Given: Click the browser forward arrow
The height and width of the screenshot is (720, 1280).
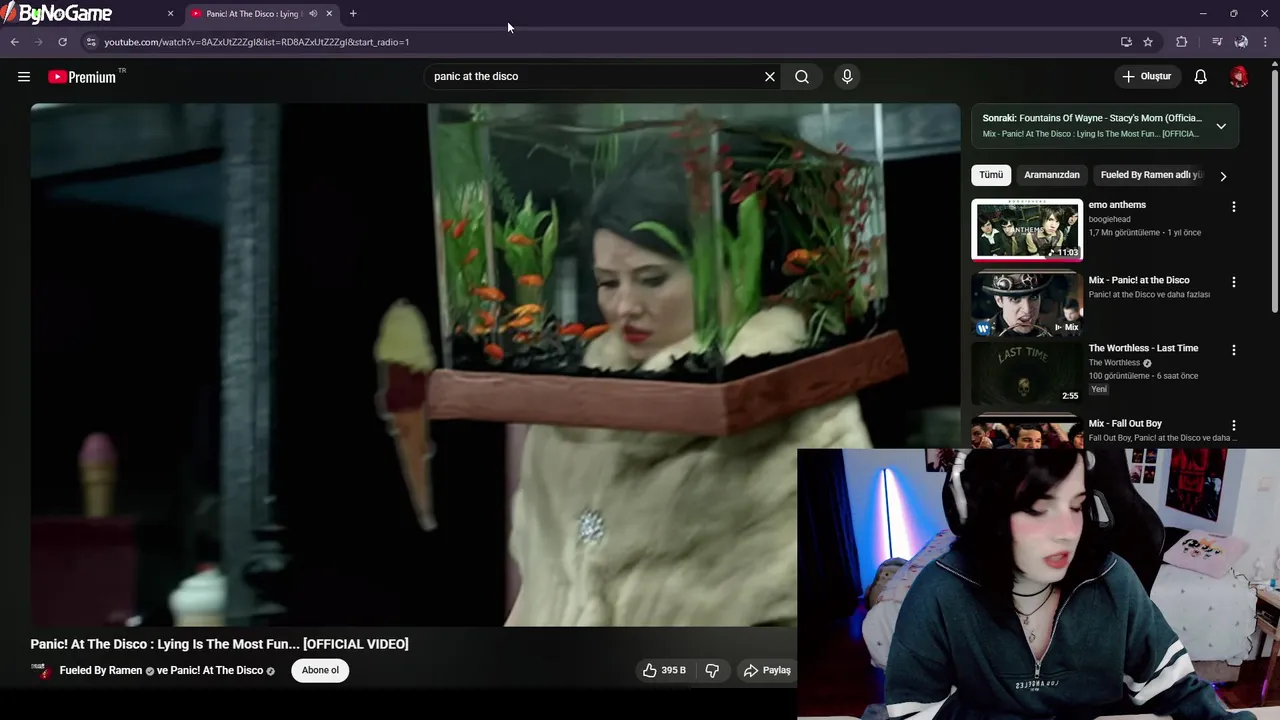Looking at the screenshot, I should pyautogui.click(x=38, y=42).
